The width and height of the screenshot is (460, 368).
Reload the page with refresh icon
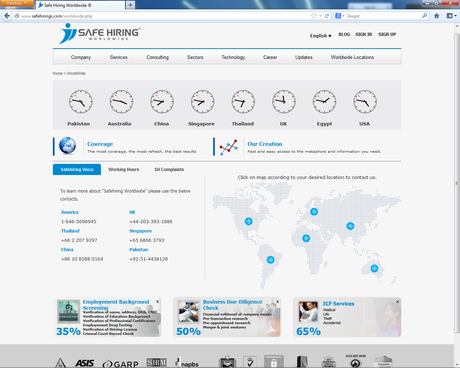(x=327, y=16)
